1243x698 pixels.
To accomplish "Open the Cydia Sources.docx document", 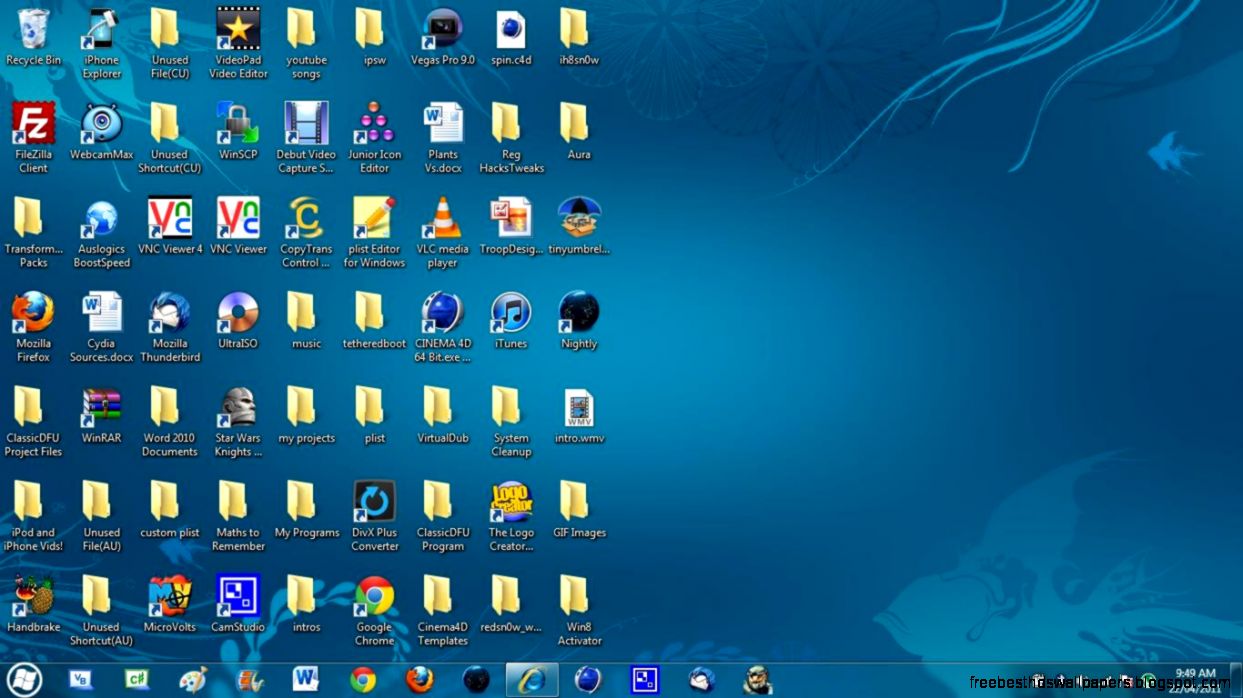I will coord(101,327).
